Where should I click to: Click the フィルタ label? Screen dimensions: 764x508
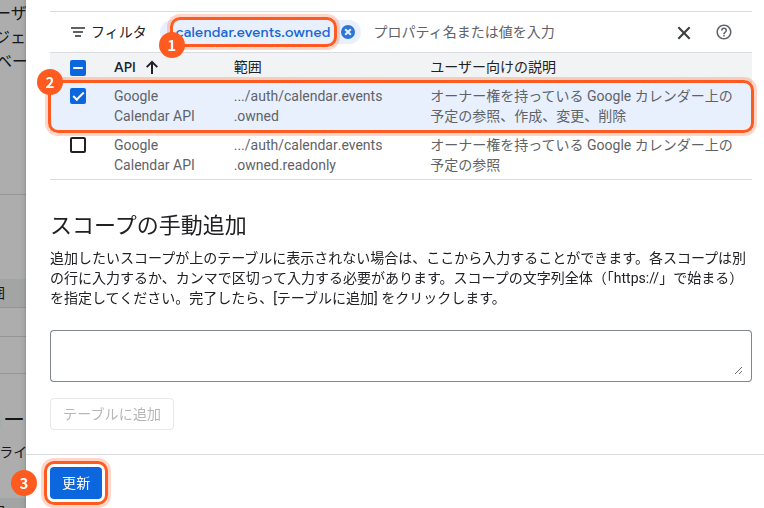(x=119, y=32)
